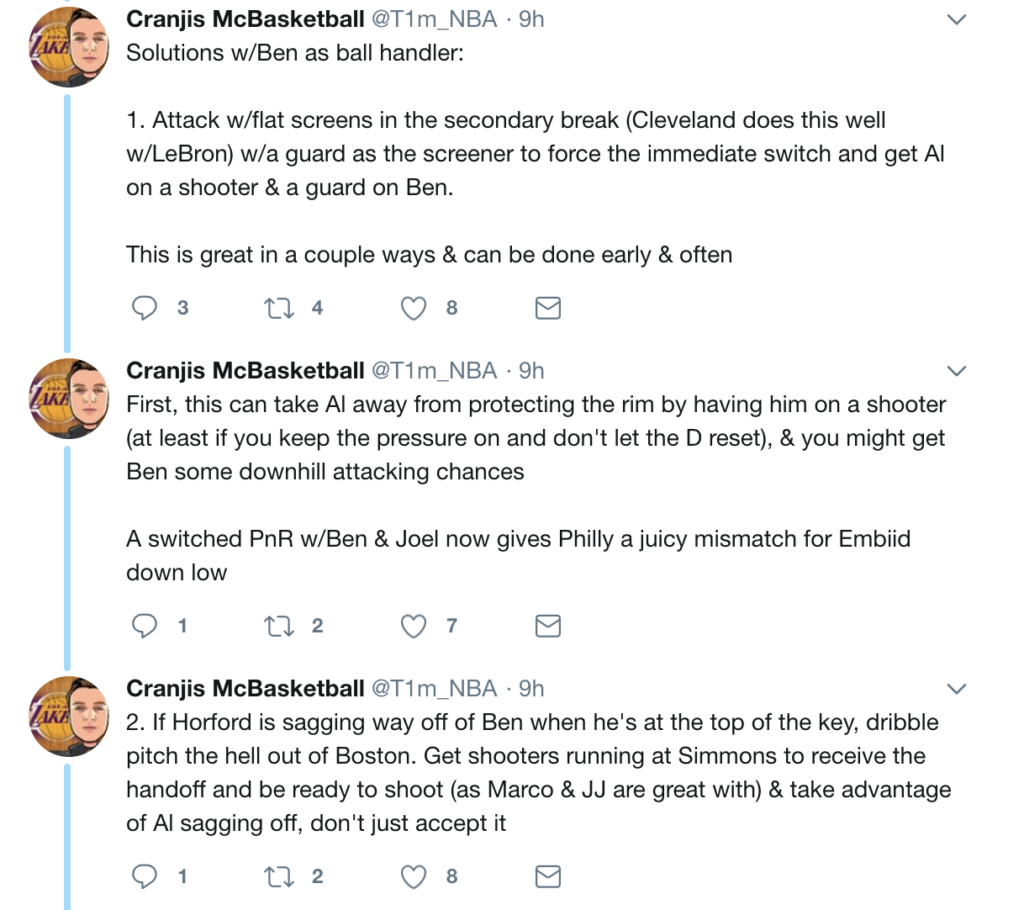Like the tweet about Embiid mismatch
Screen dimensions: 1024x910
413,626
